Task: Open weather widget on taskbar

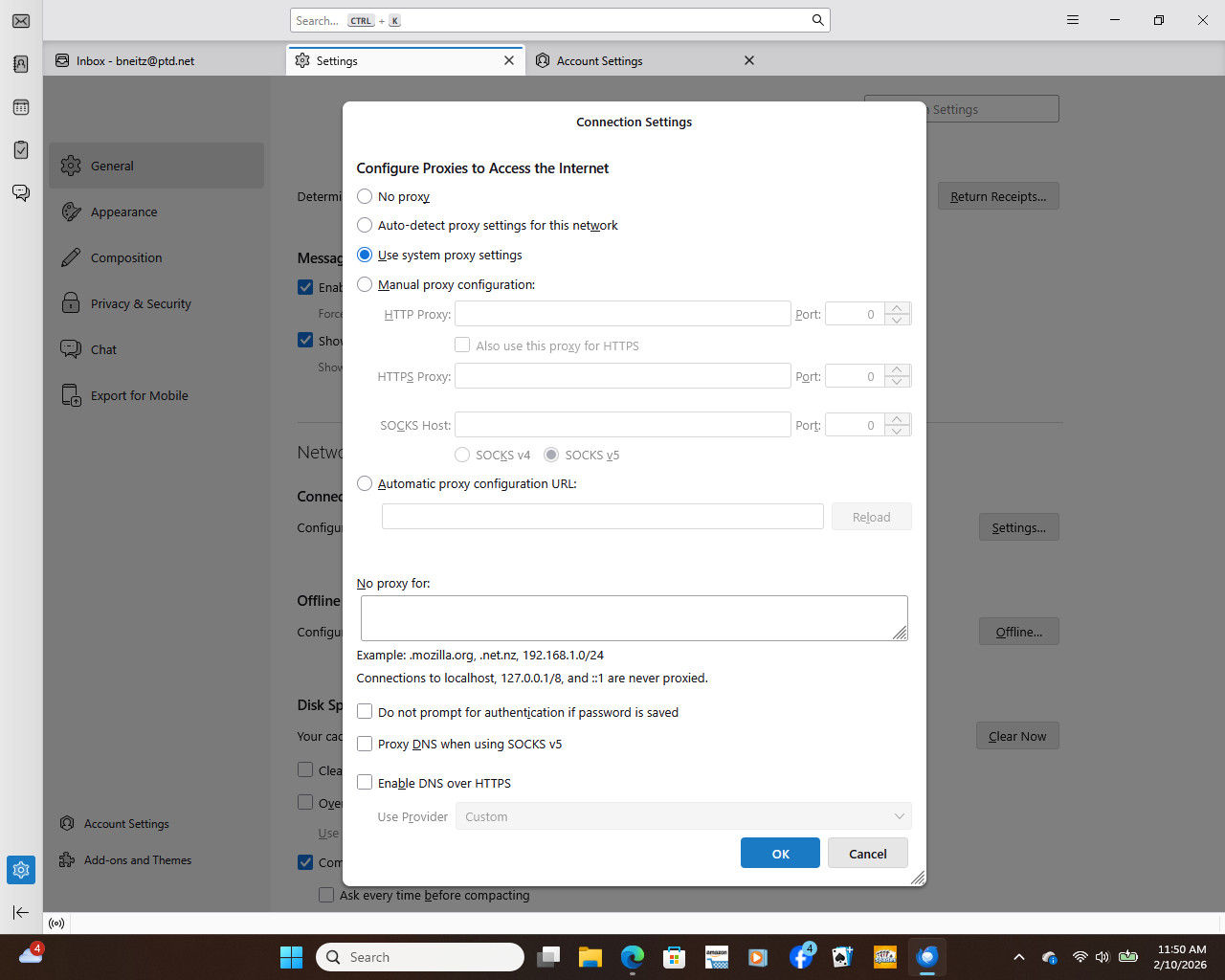Action: (31, 954)
